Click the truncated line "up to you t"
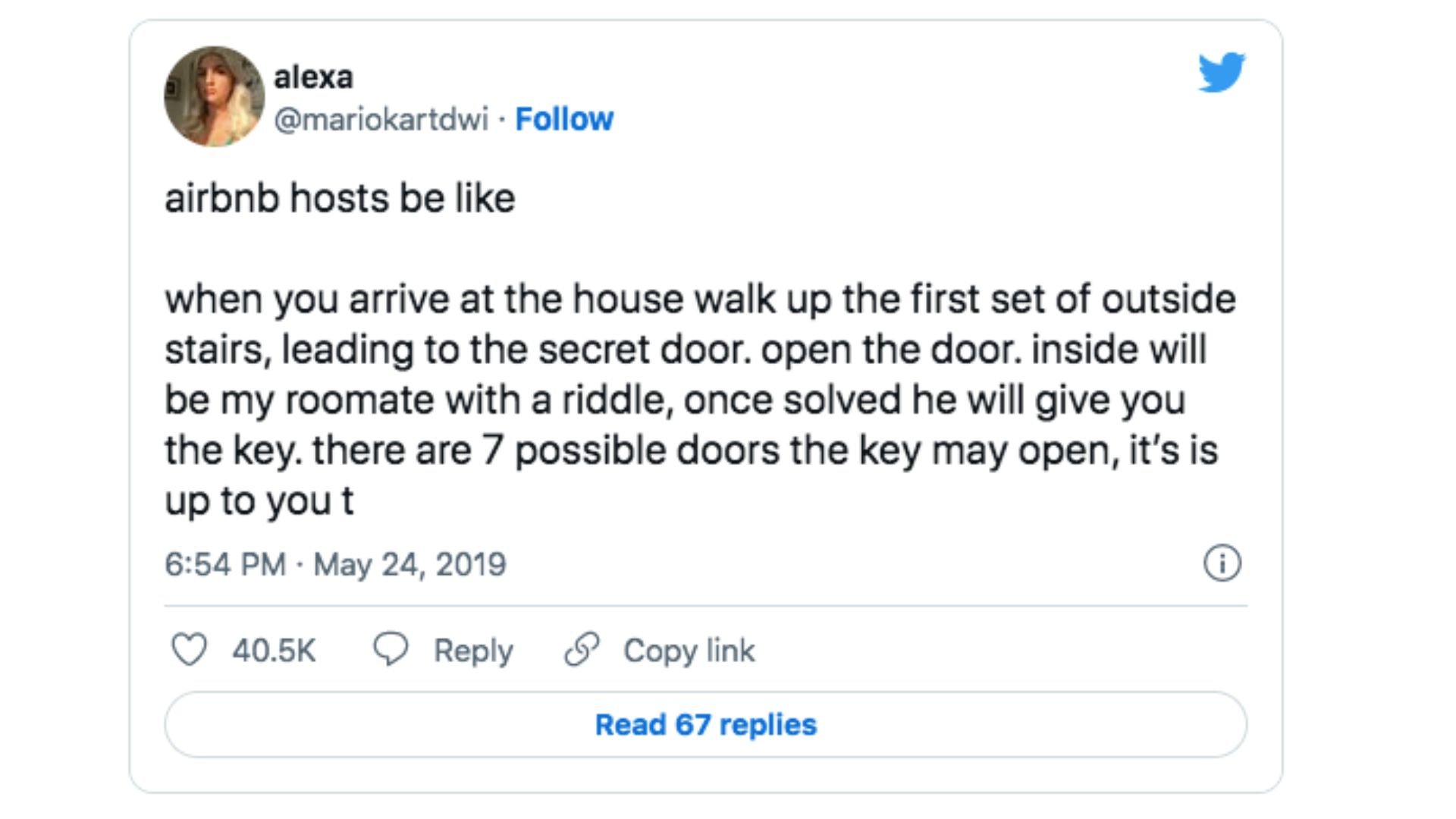1456x819 pixels. point(259,501)
